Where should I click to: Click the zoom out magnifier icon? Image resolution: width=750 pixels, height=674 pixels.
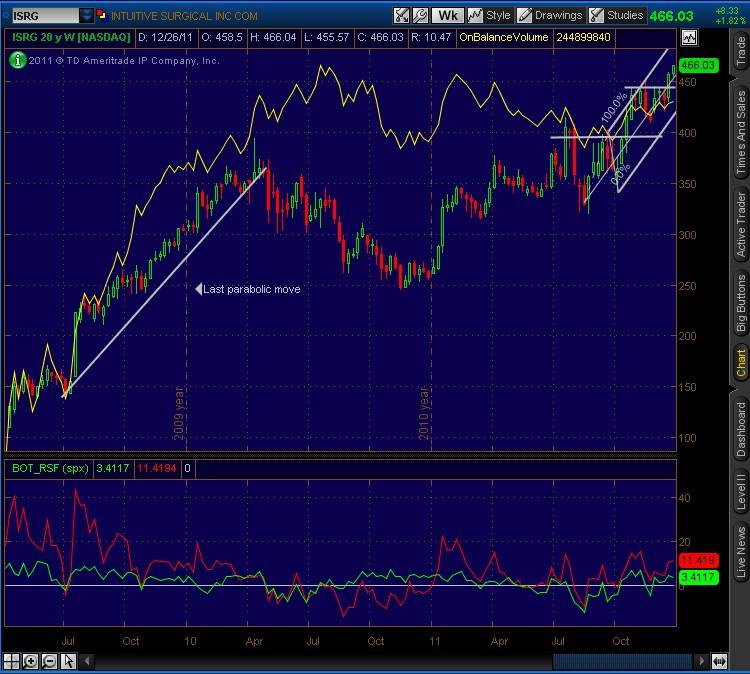click(49, 661)
